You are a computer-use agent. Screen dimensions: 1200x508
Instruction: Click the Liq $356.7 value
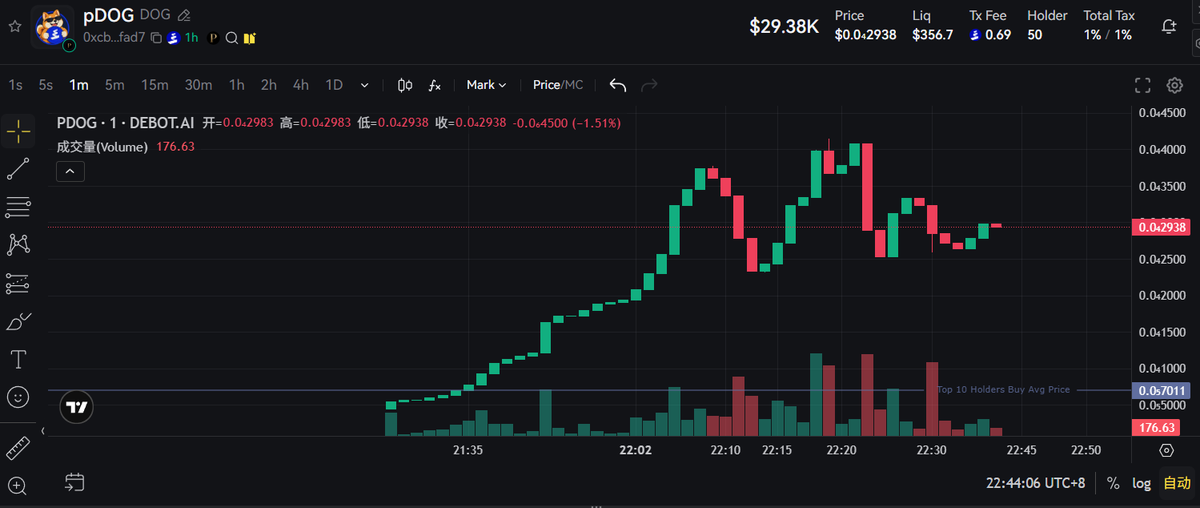(933, 35)
